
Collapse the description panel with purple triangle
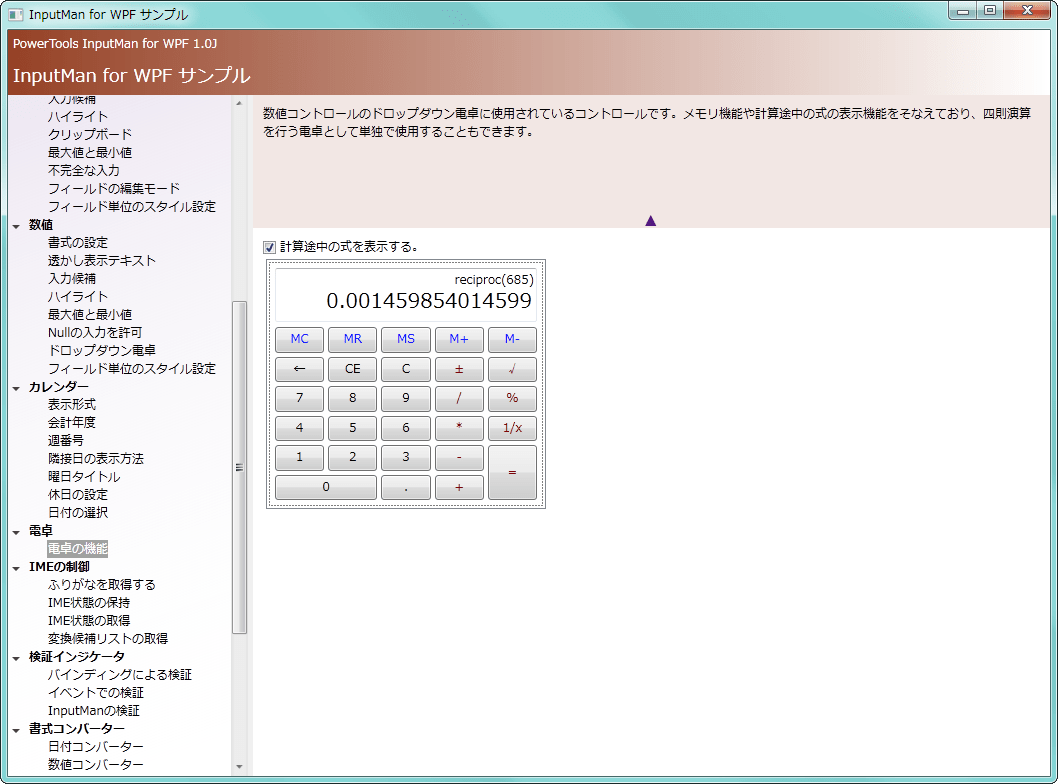click(650, 220)
